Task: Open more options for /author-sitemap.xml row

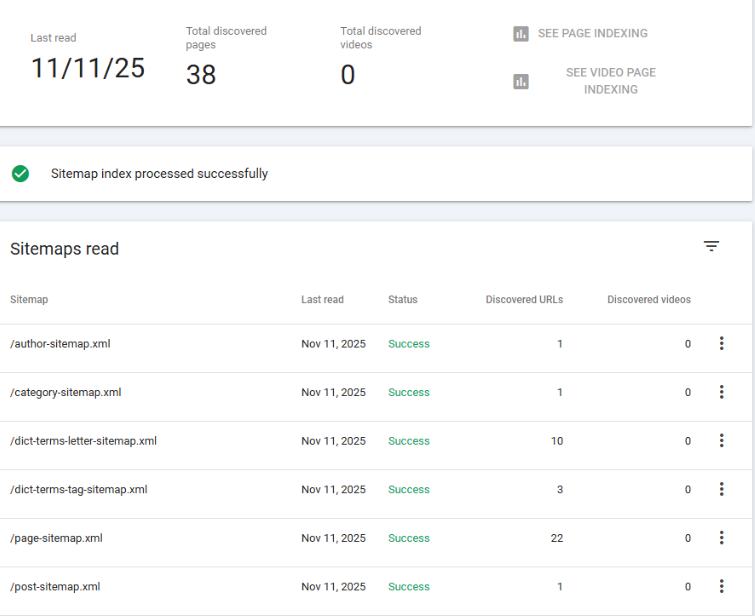Action: click(721, 344)
